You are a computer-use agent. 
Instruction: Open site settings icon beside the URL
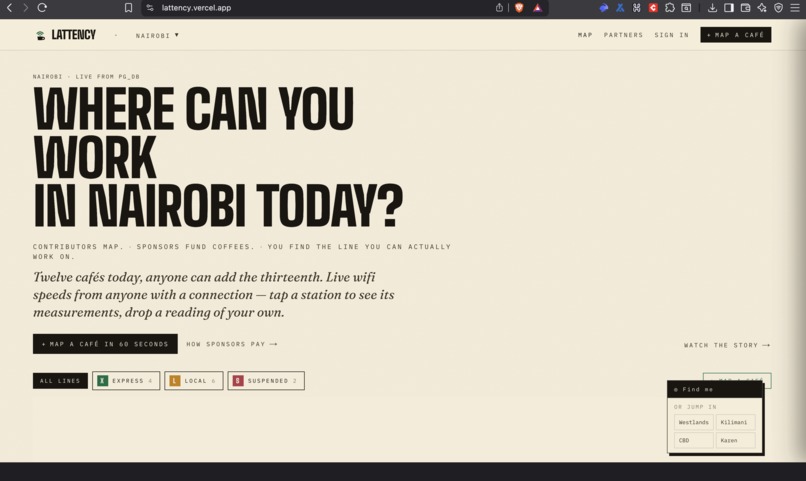point(150,8)
